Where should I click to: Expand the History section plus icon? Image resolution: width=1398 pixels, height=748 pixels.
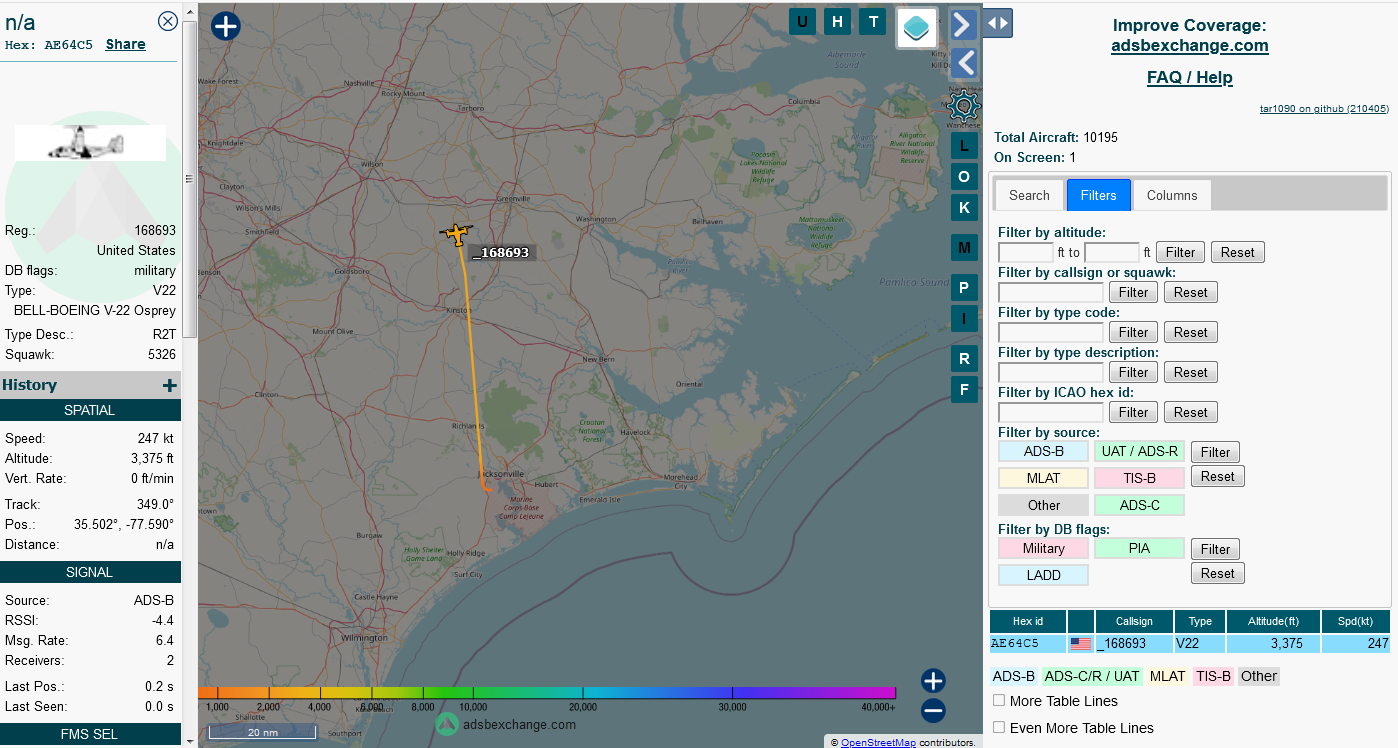tap(170, 385)
